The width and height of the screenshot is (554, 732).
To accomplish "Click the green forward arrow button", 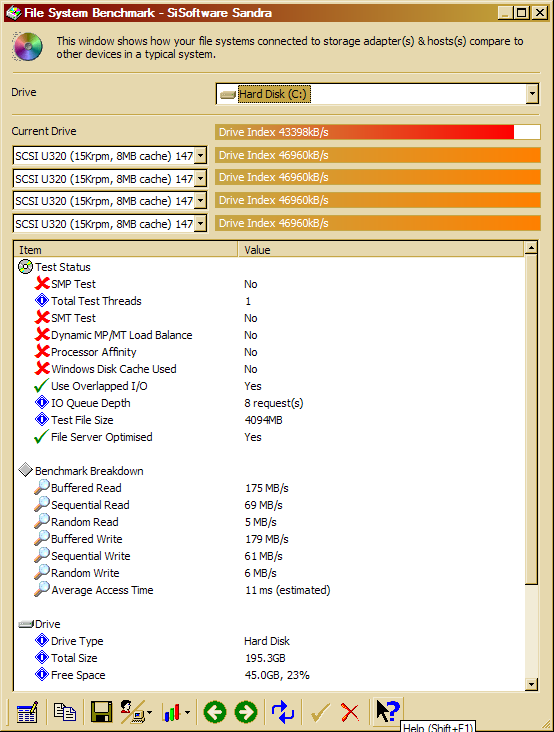I will 245,712.
